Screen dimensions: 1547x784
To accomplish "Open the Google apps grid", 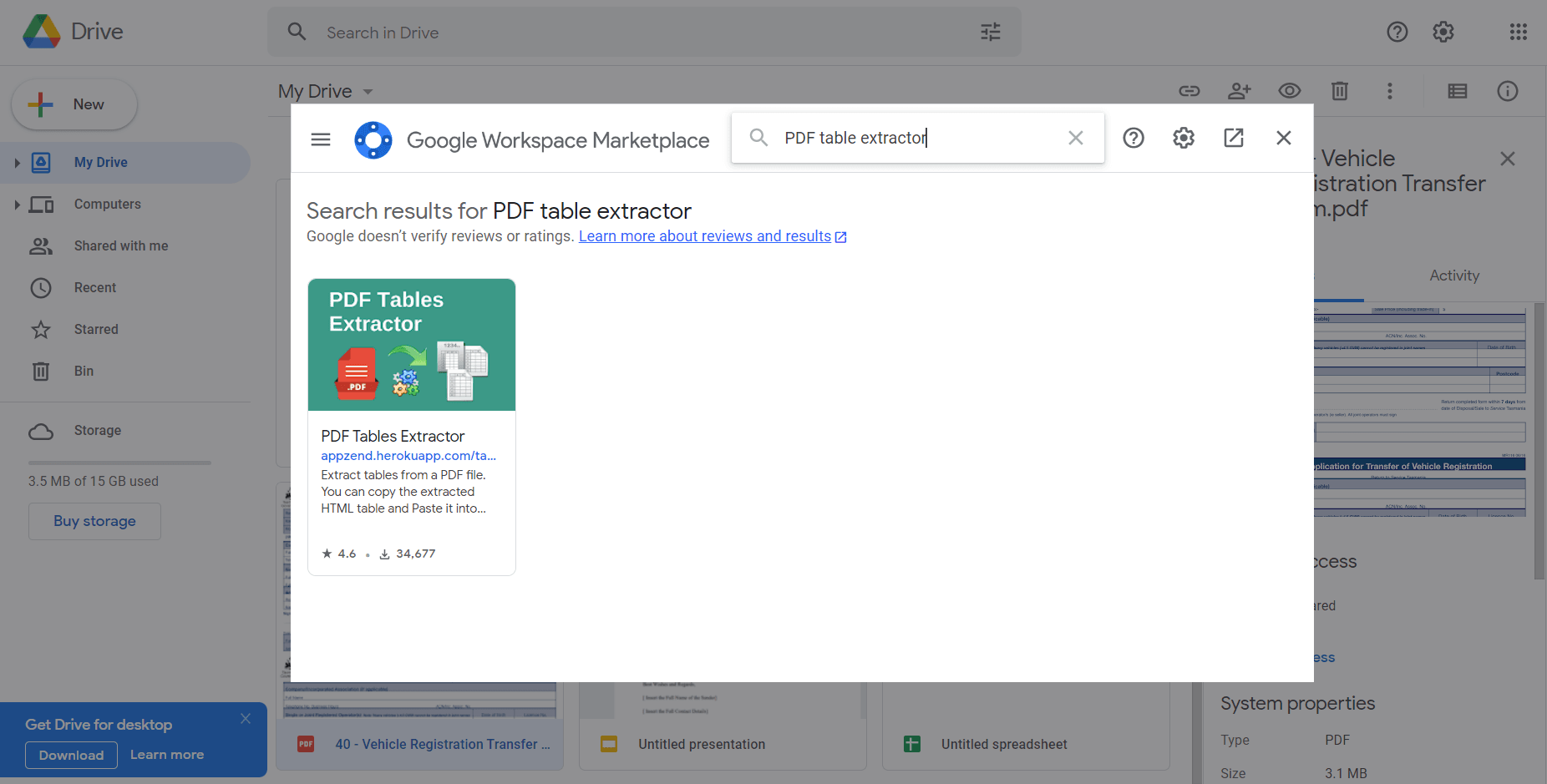I will pyautogui.click(x=1519, y=32).
